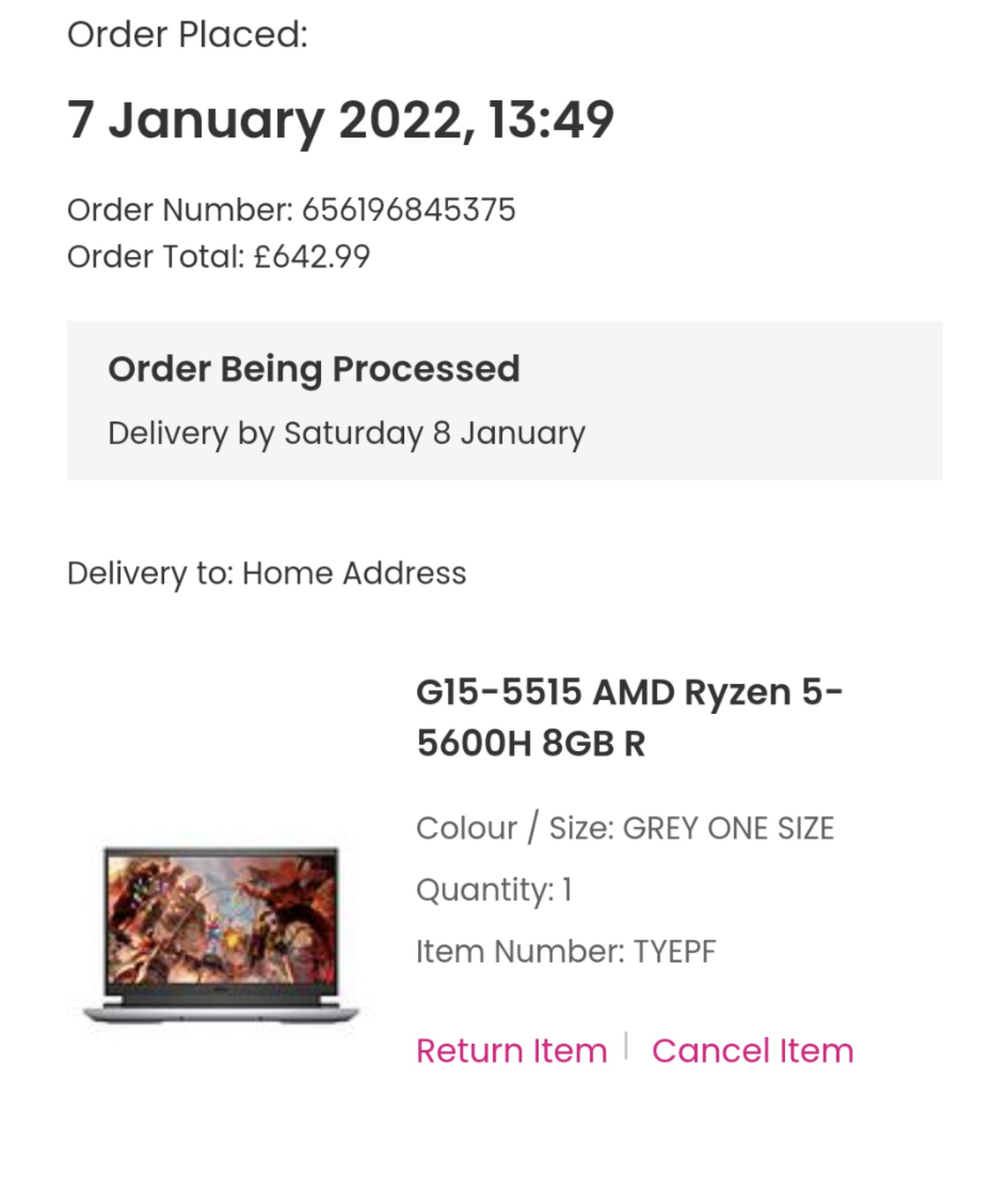Click the divider between Return and Cancel Item

point(626,1046)
